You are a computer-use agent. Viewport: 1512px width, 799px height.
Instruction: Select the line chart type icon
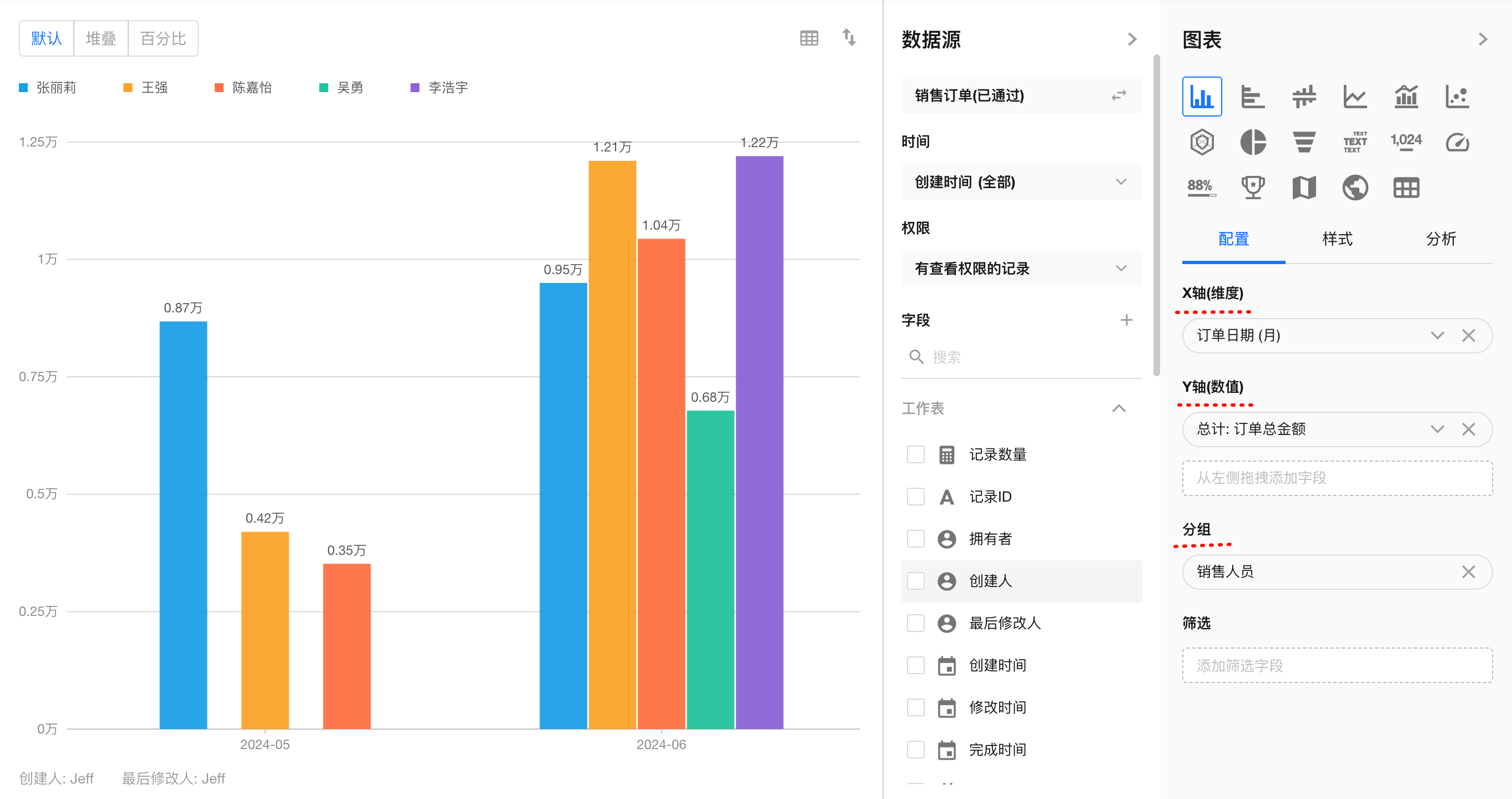pos(1355,97)
